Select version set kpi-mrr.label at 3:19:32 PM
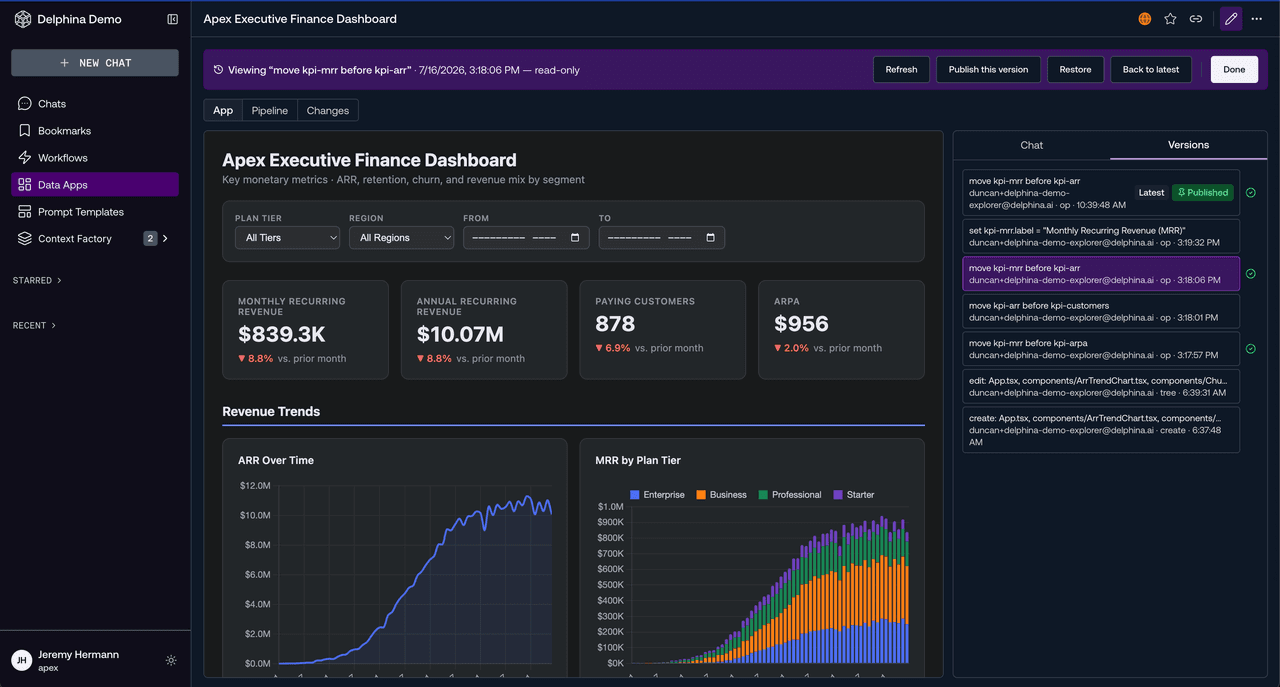The image size is (1280, 687). point(1101,236)
